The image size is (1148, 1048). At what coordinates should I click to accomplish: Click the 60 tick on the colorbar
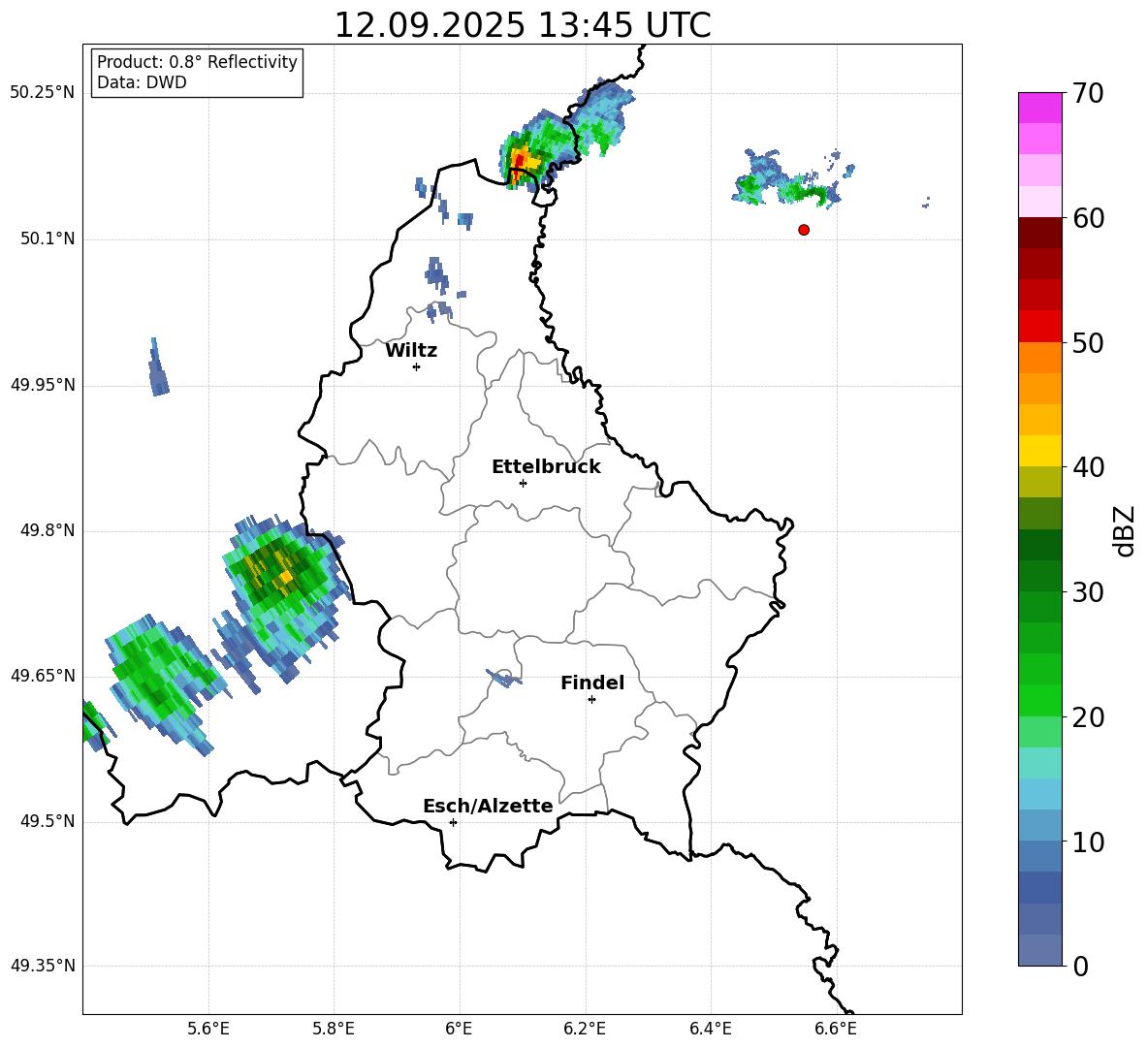click(x=1088, y=218)
